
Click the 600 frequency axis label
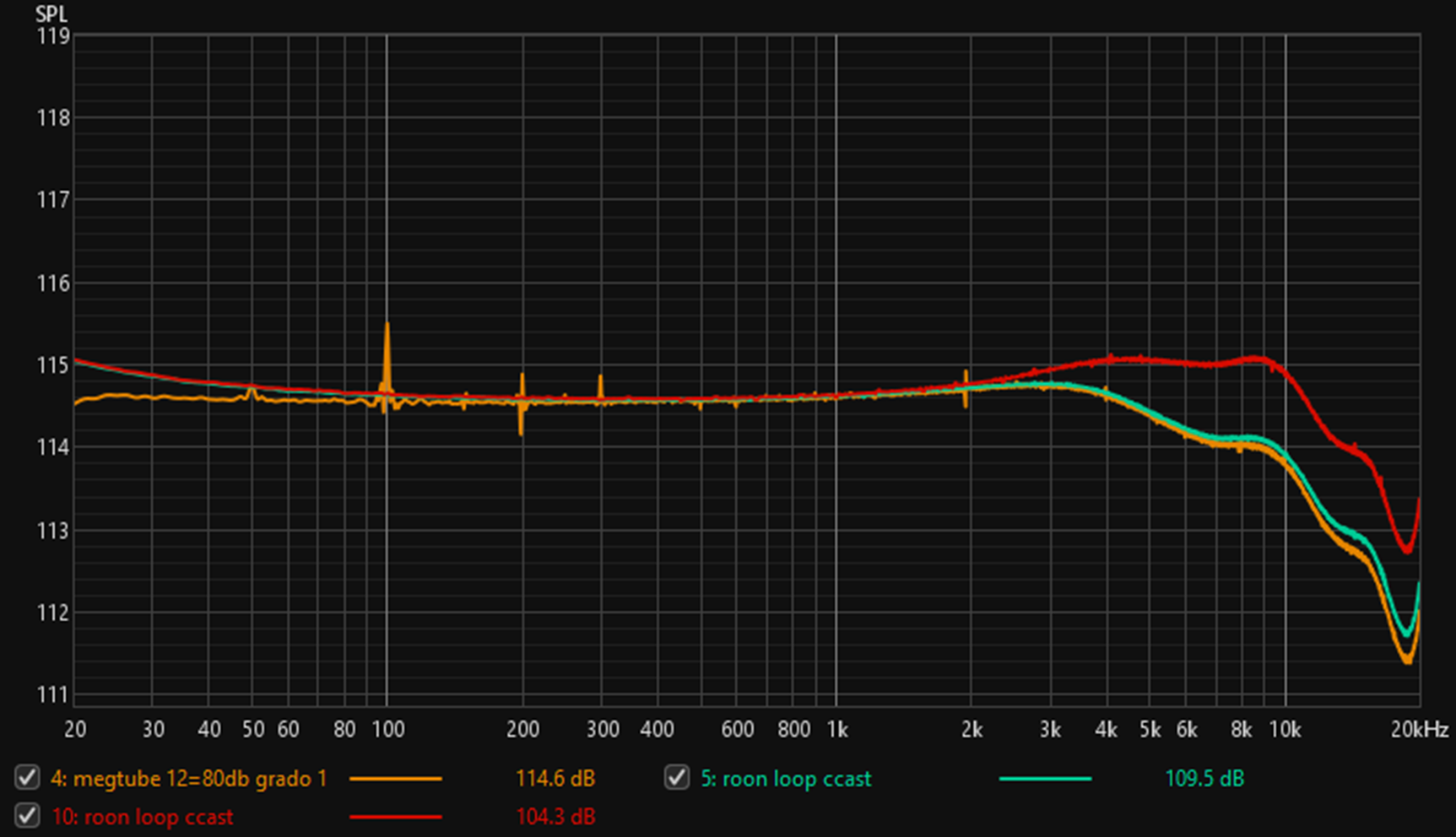[737, 730]
